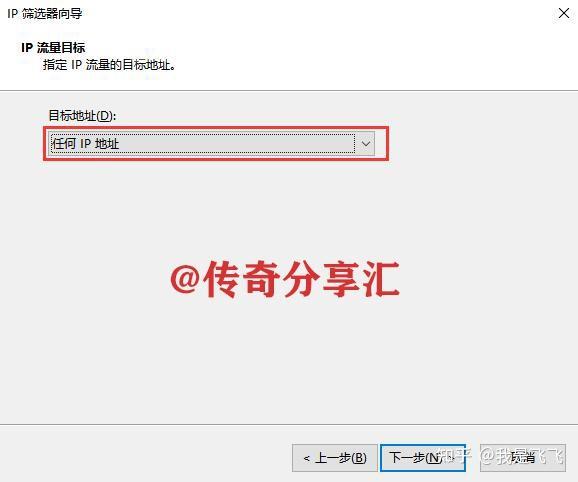This screenshot has height=482, width=578.
Task: Click the 指定 IP 流量的目标地址 description
Action: pos(109,65)
